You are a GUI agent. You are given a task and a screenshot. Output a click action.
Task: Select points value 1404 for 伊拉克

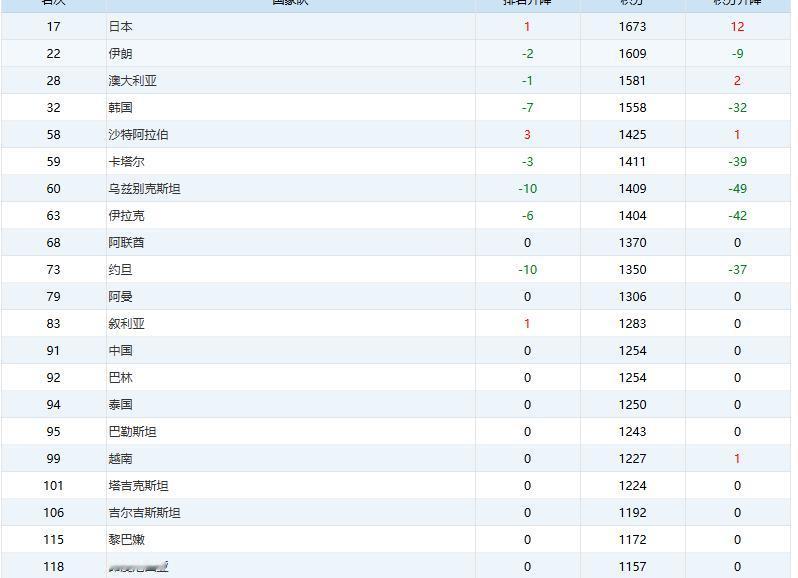633,216
